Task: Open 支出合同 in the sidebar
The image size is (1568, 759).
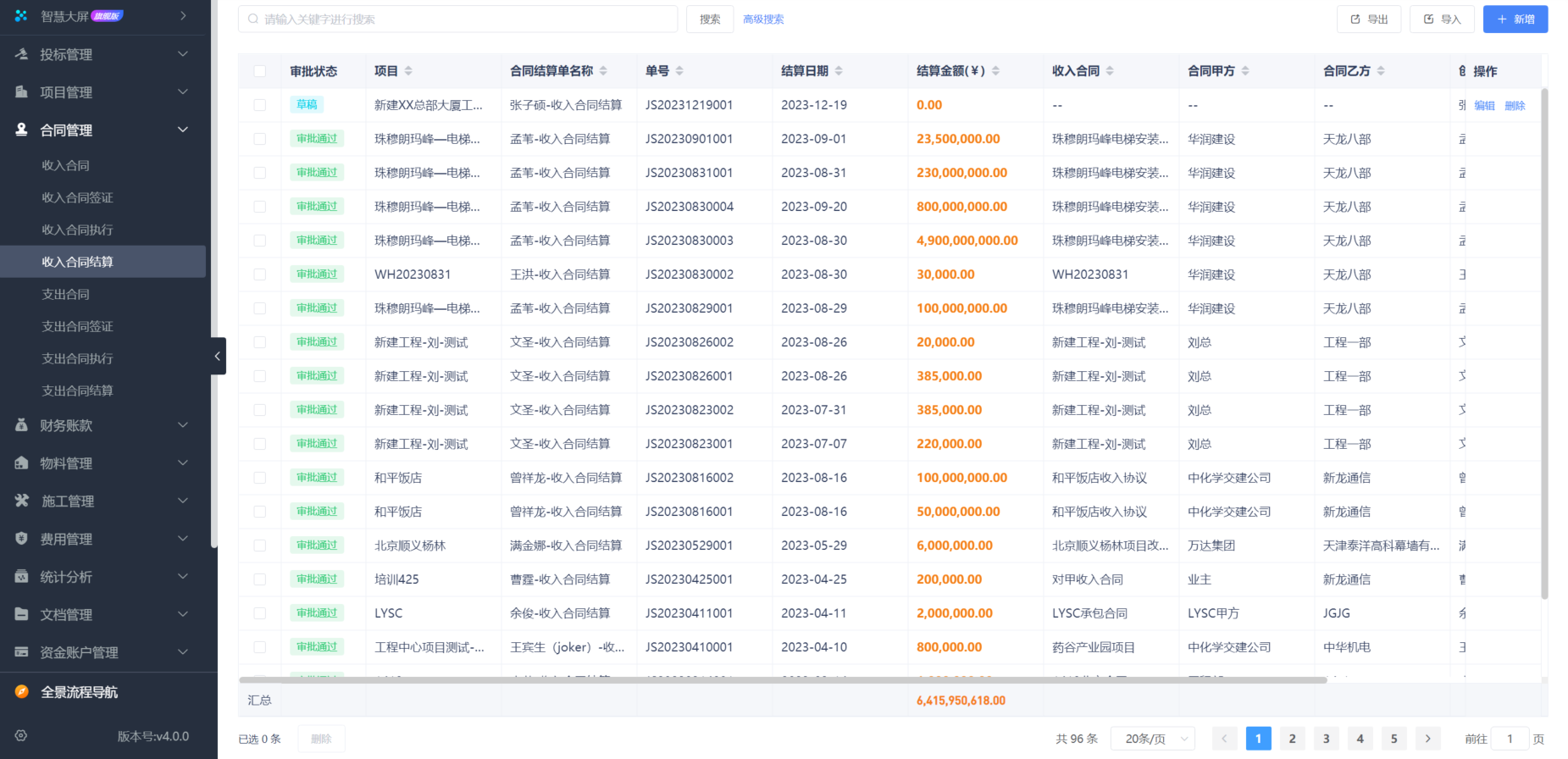Action: click(66, 294)
